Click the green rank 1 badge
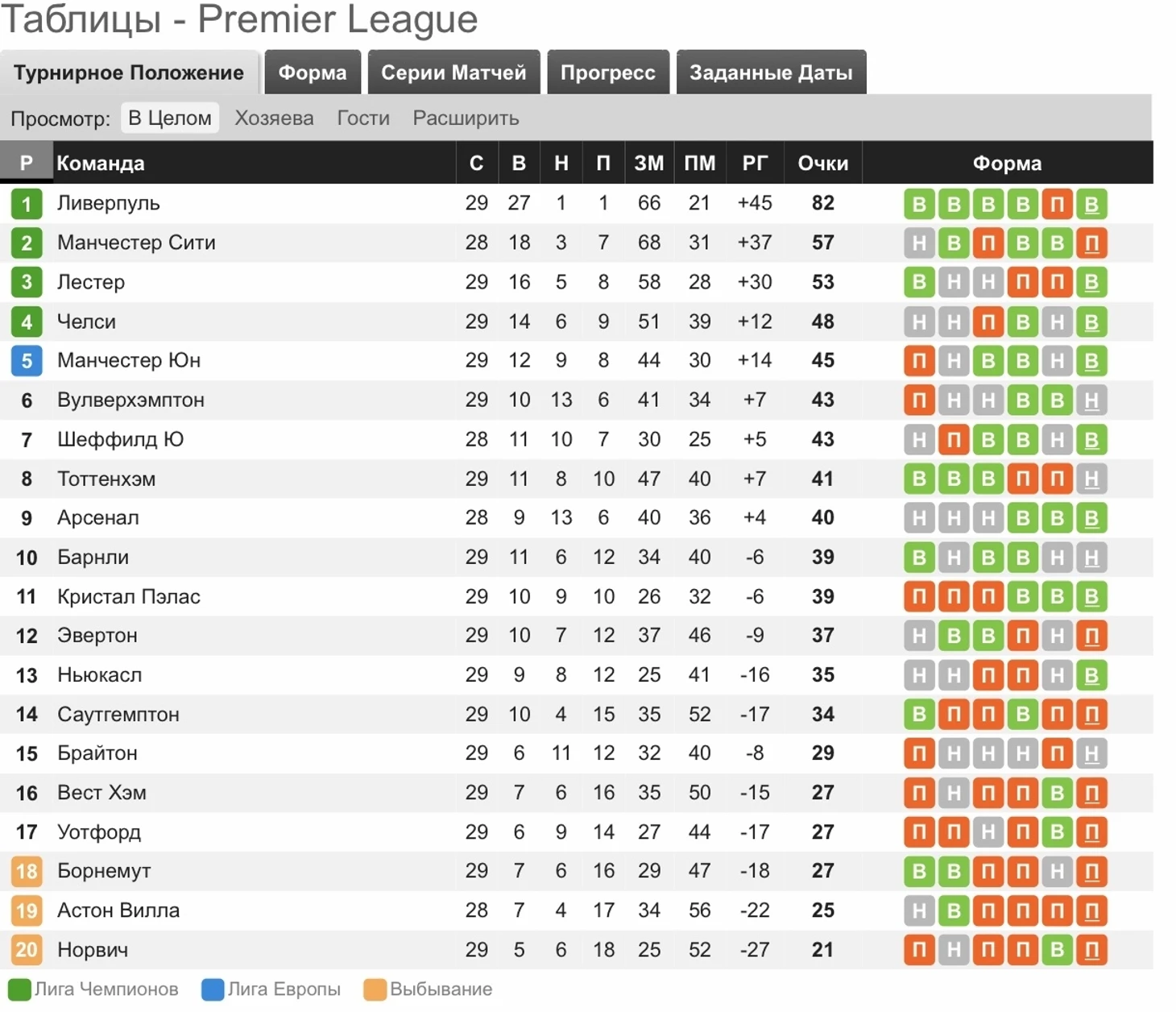 tap(27, 204)
